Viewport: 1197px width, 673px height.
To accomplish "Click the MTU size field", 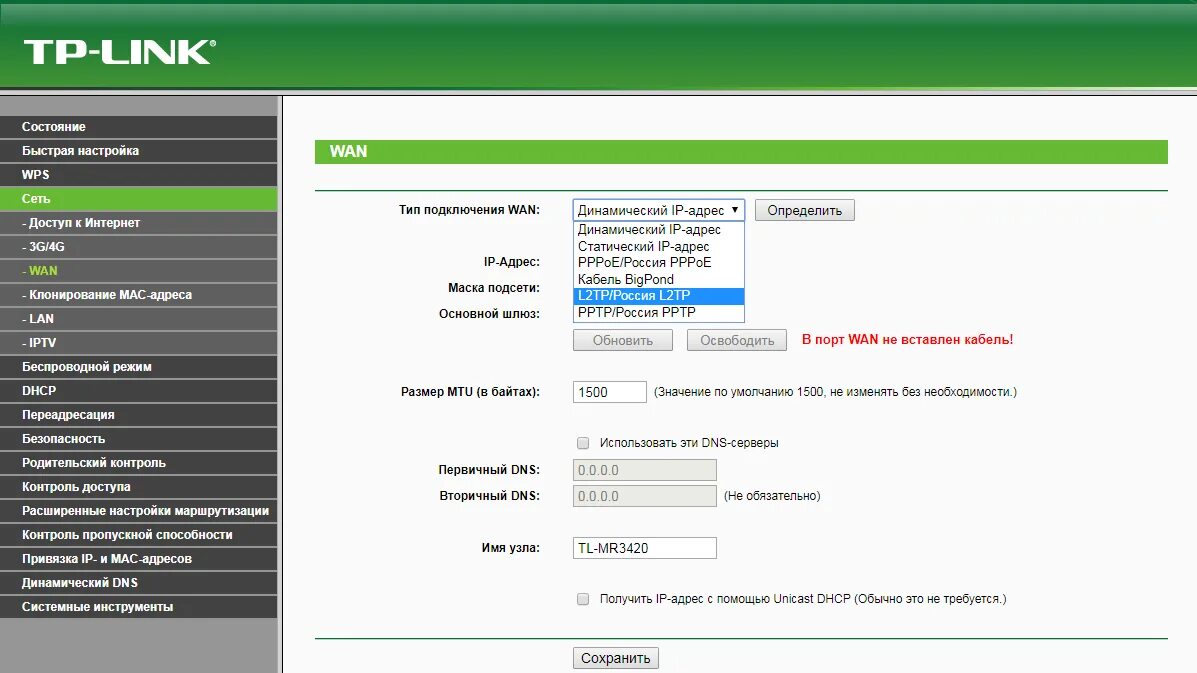I will click(x=609, y=392).
